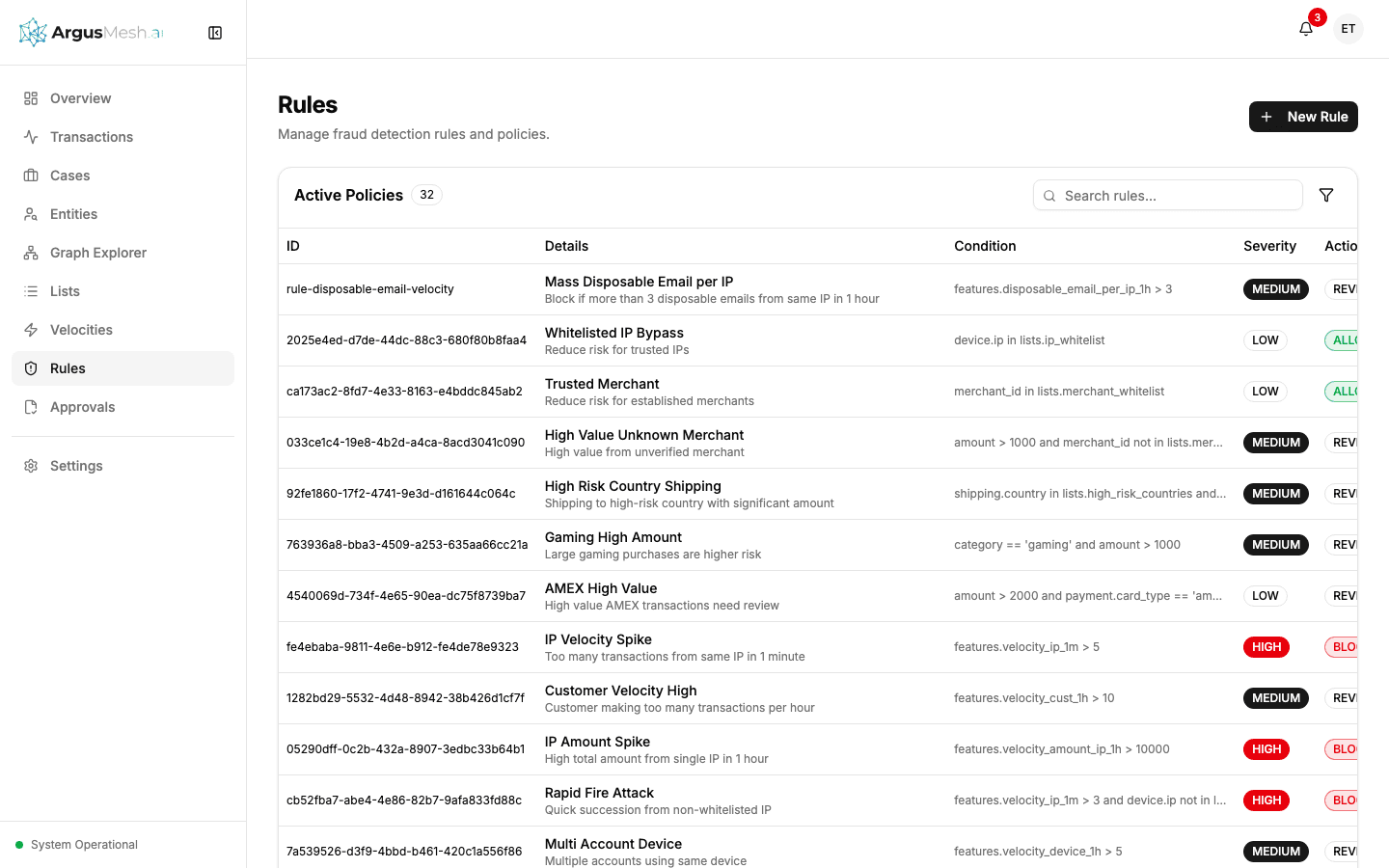The width and height of the screenshot is (1389, 868).
Task: Open the Entities sidebar icon
Action: (x=31, y=213)
